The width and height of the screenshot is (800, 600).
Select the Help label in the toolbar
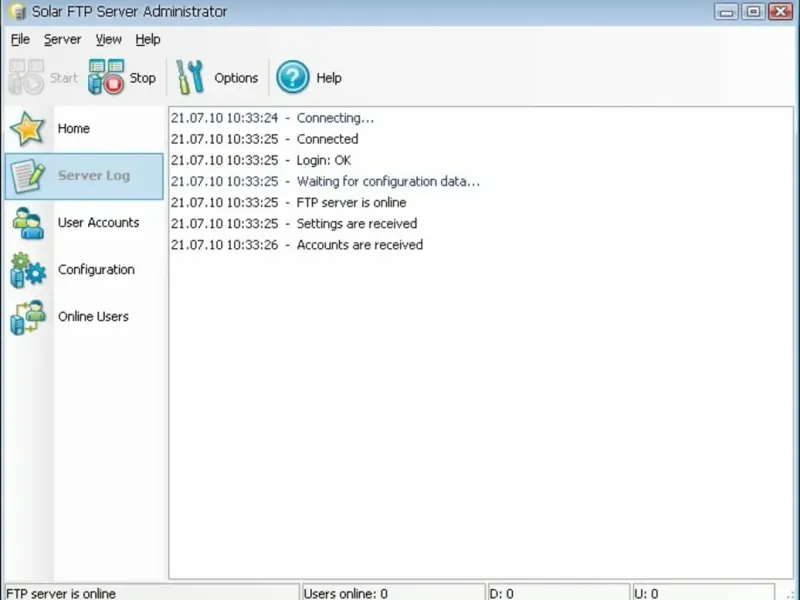(x=329, y=78)
